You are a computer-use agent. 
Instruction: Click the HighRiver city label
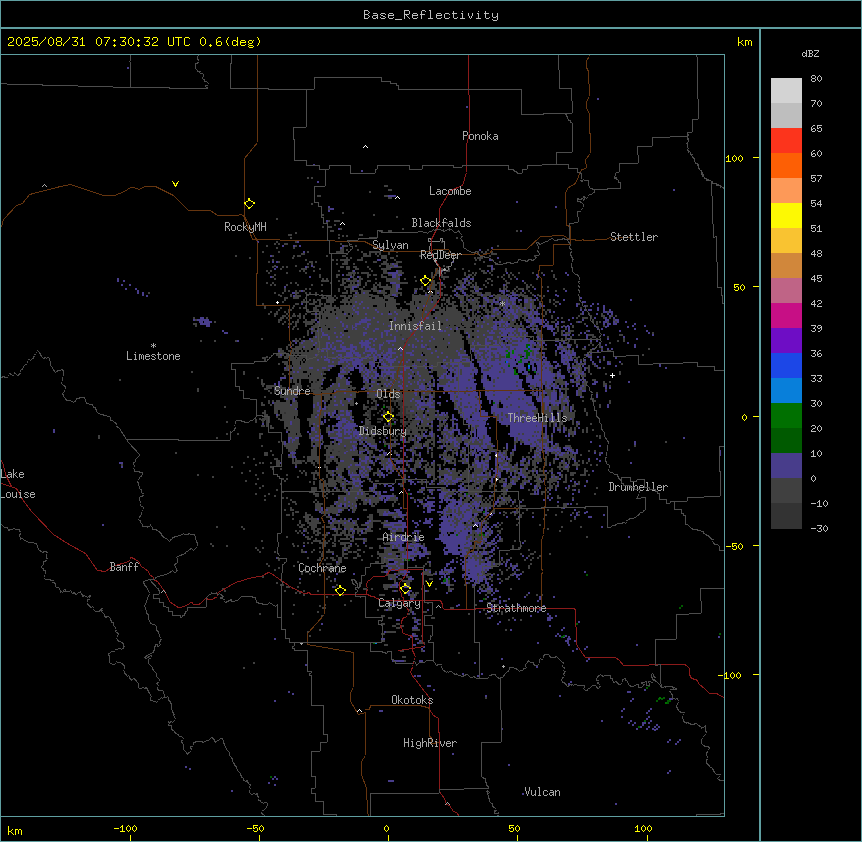[x=430, y=743]
